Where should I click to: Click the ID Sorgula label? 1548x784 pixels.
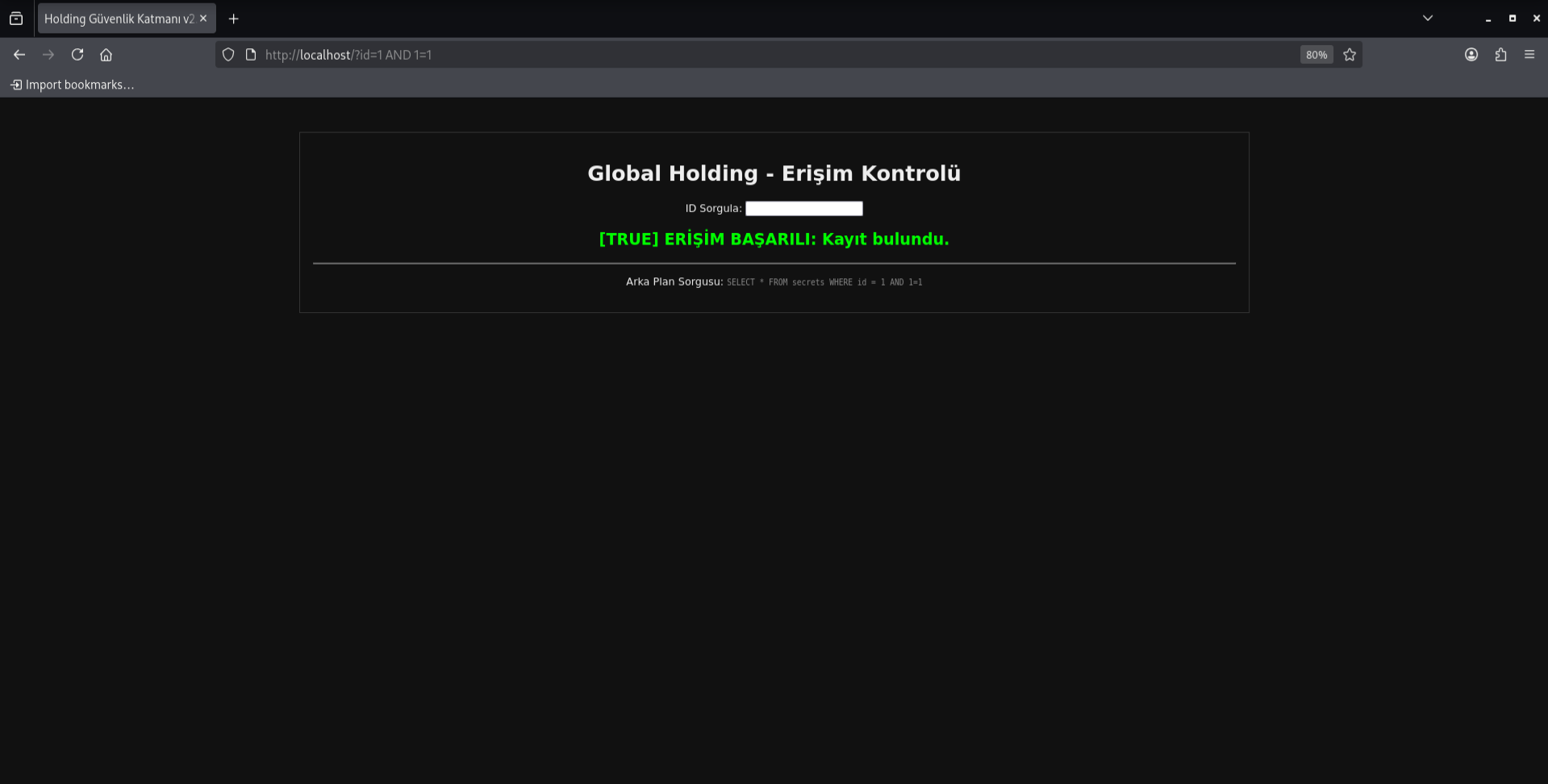coord(713,208)
